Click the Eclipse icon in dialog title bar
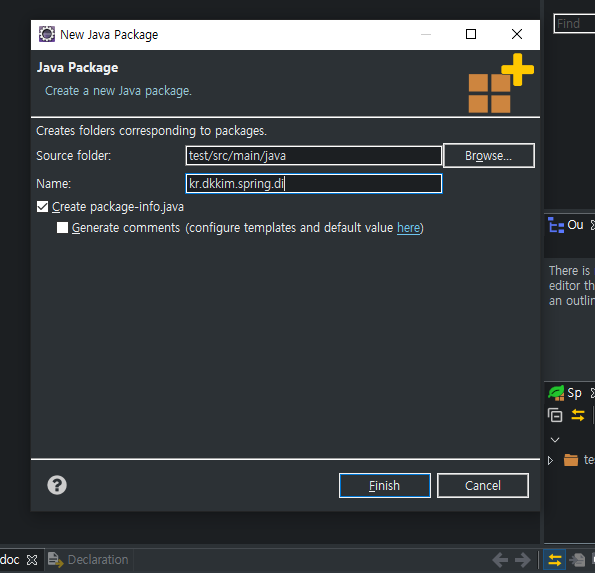This screenshot has width=595, height=573. pos(47,35)
